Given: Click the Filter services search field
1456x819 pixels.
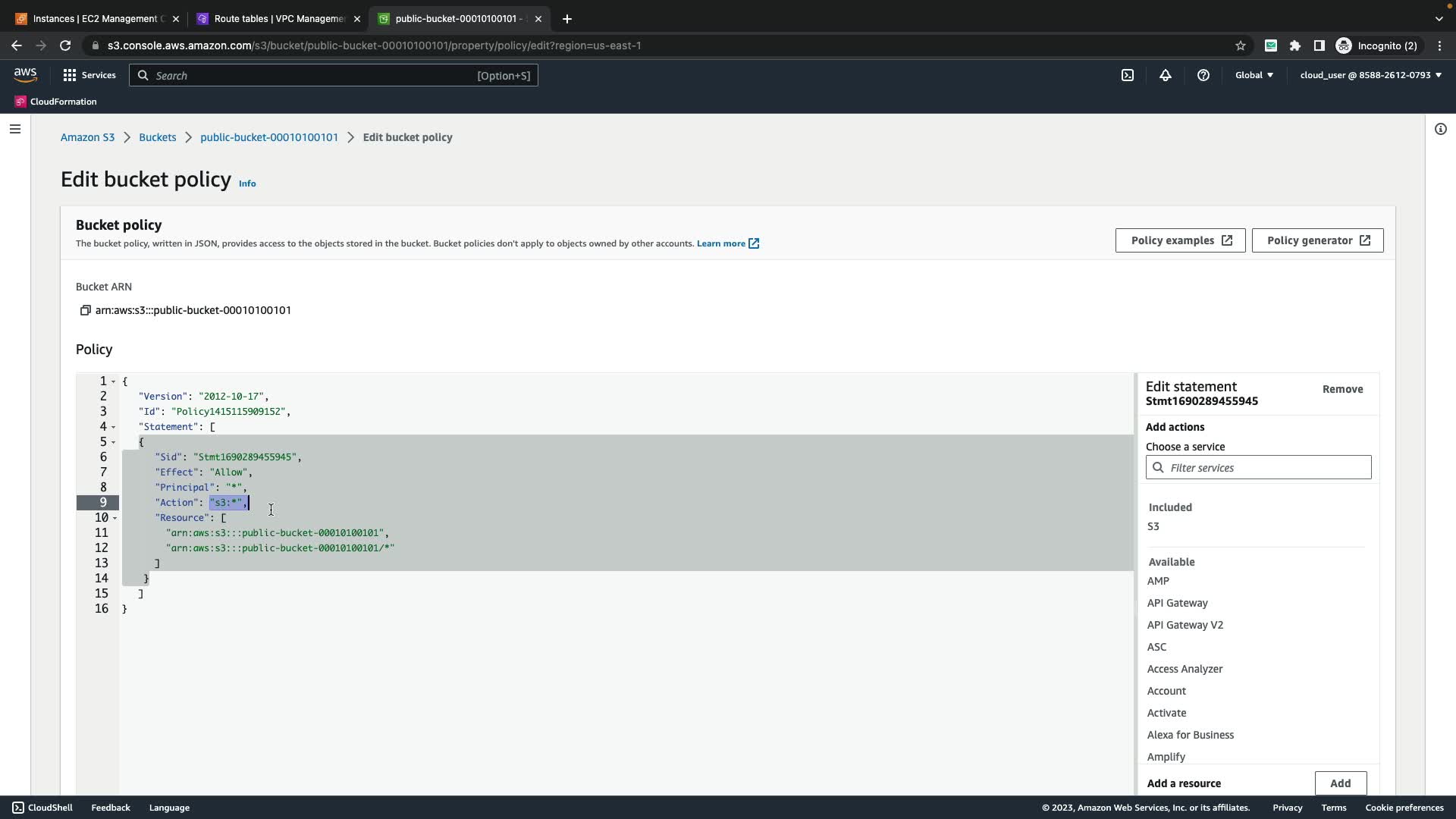Looking at the screenshot, I should (x=1265, y=468).
